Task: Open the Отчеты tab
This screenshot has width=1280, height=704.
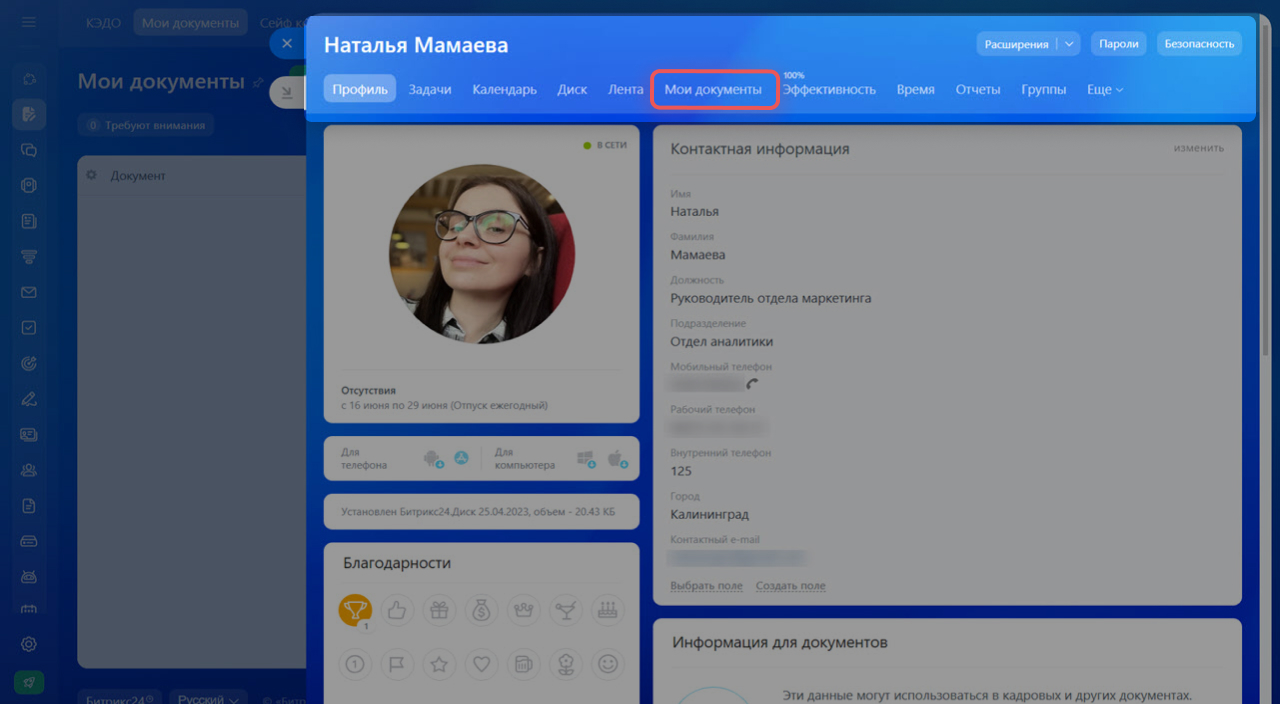Action: tap(978, 89)
